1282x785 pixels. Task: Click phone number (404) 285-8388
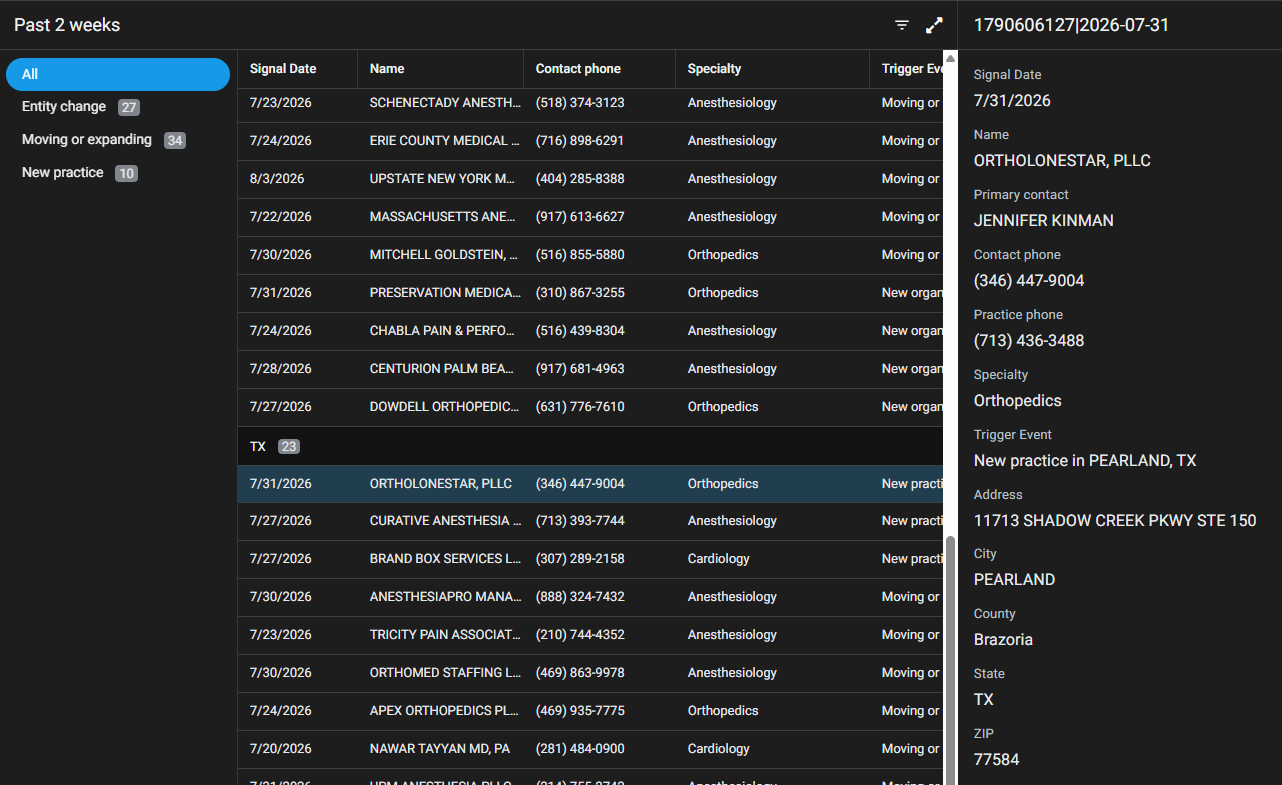tap(580, 179)
